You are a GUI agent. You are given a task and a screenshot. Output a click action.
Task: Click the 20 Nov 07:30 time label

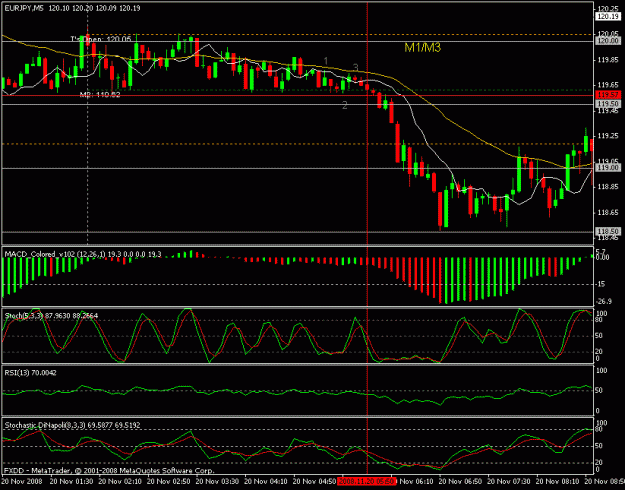click(509, 481)
